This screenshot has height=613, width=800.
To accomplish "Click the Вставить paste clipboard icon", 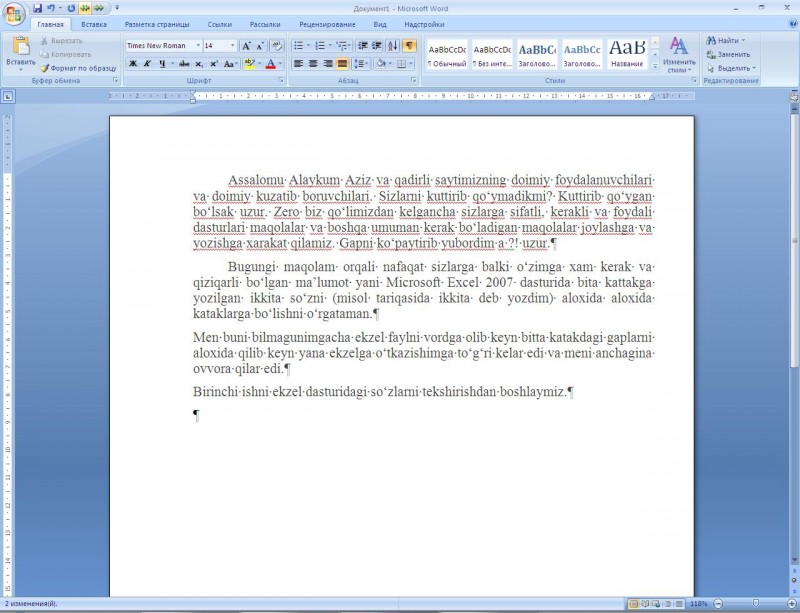I will pyautogui.click(x=21, y=45).
